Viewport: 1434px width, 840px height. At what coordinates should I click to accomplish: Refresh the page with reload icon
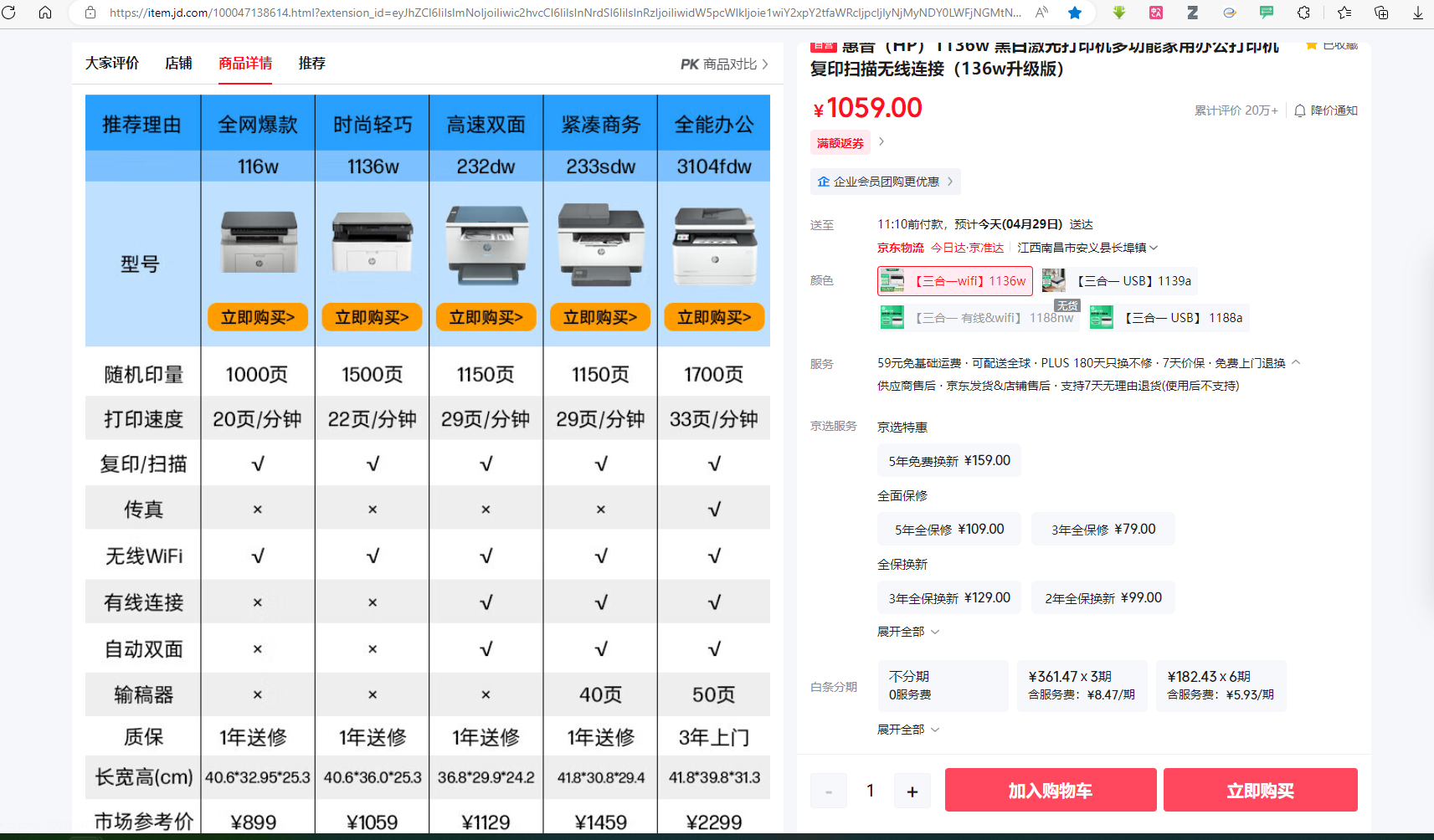coord(9,13)
